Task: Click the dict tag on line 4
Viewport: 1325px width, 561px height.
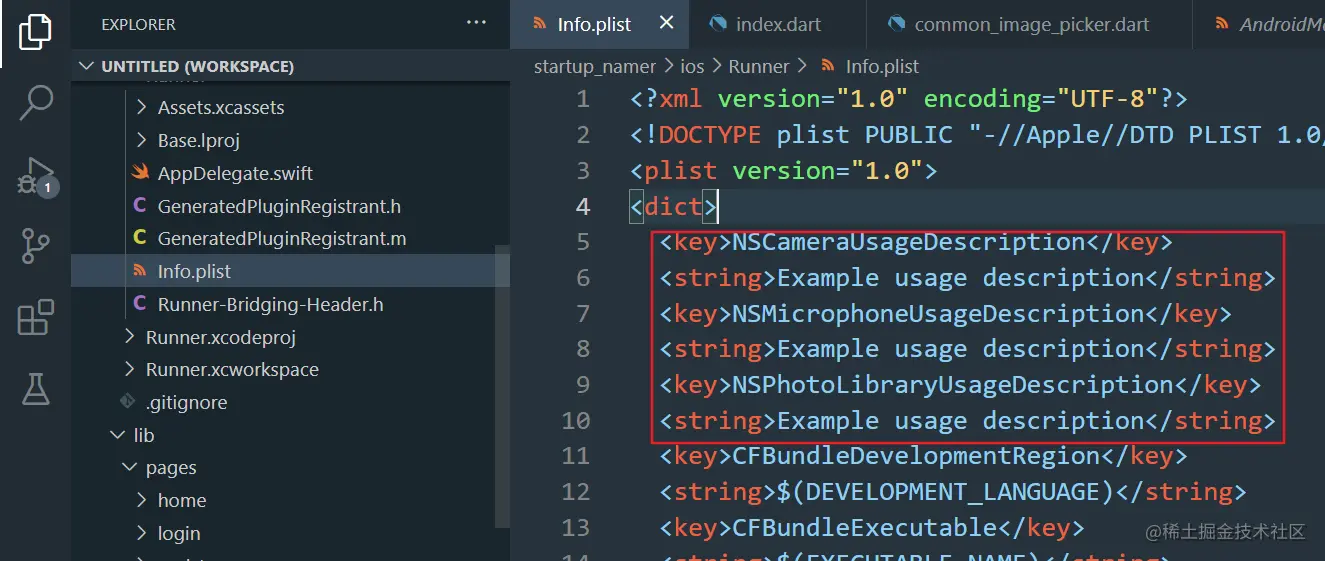Action: 674,206
